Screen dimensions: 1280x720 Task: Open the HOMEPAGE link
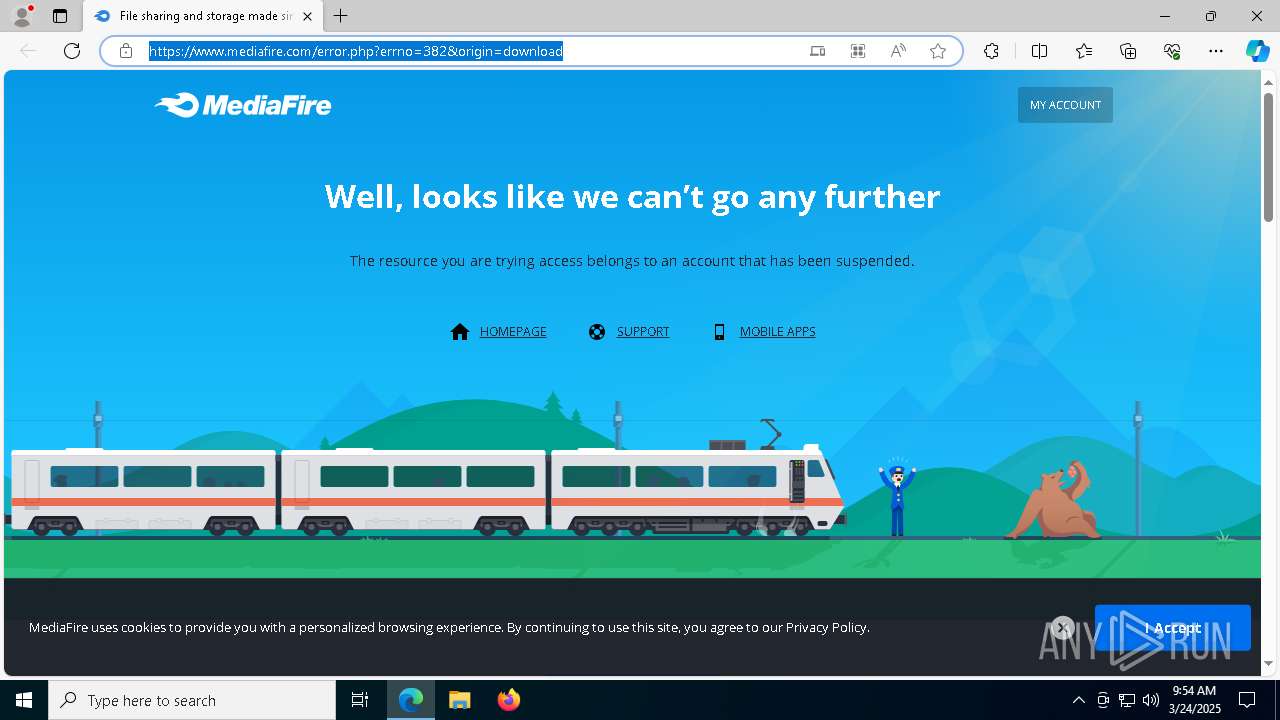click(513, 332)
